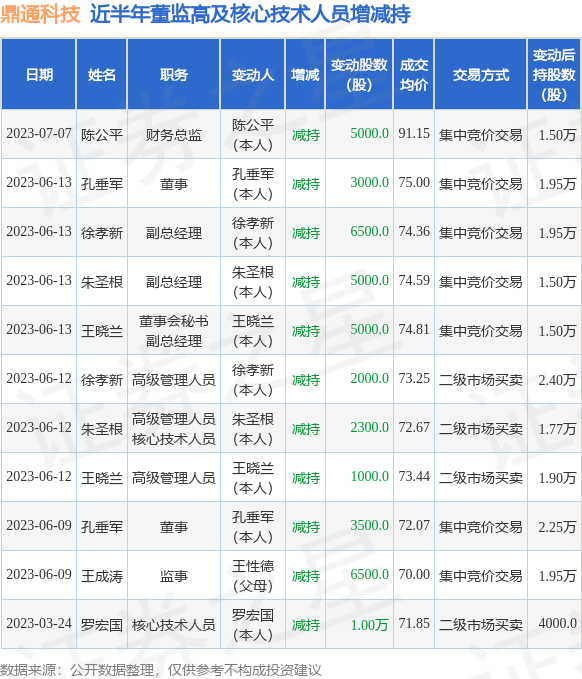Image resolution: width=582 pixels, height=679 pixels.
Task: Click the average price 72.07
Action: (414, 525)
